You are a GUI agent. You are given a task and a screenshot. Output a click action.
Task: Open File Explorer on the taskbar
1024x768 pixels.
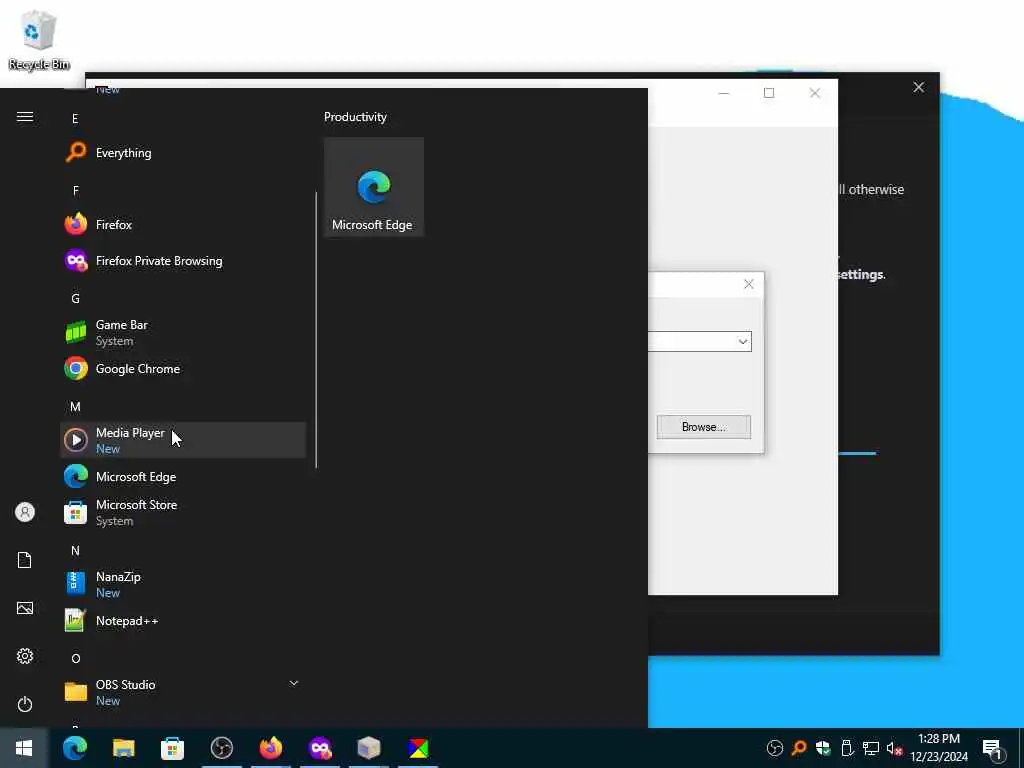coord(123,748)
